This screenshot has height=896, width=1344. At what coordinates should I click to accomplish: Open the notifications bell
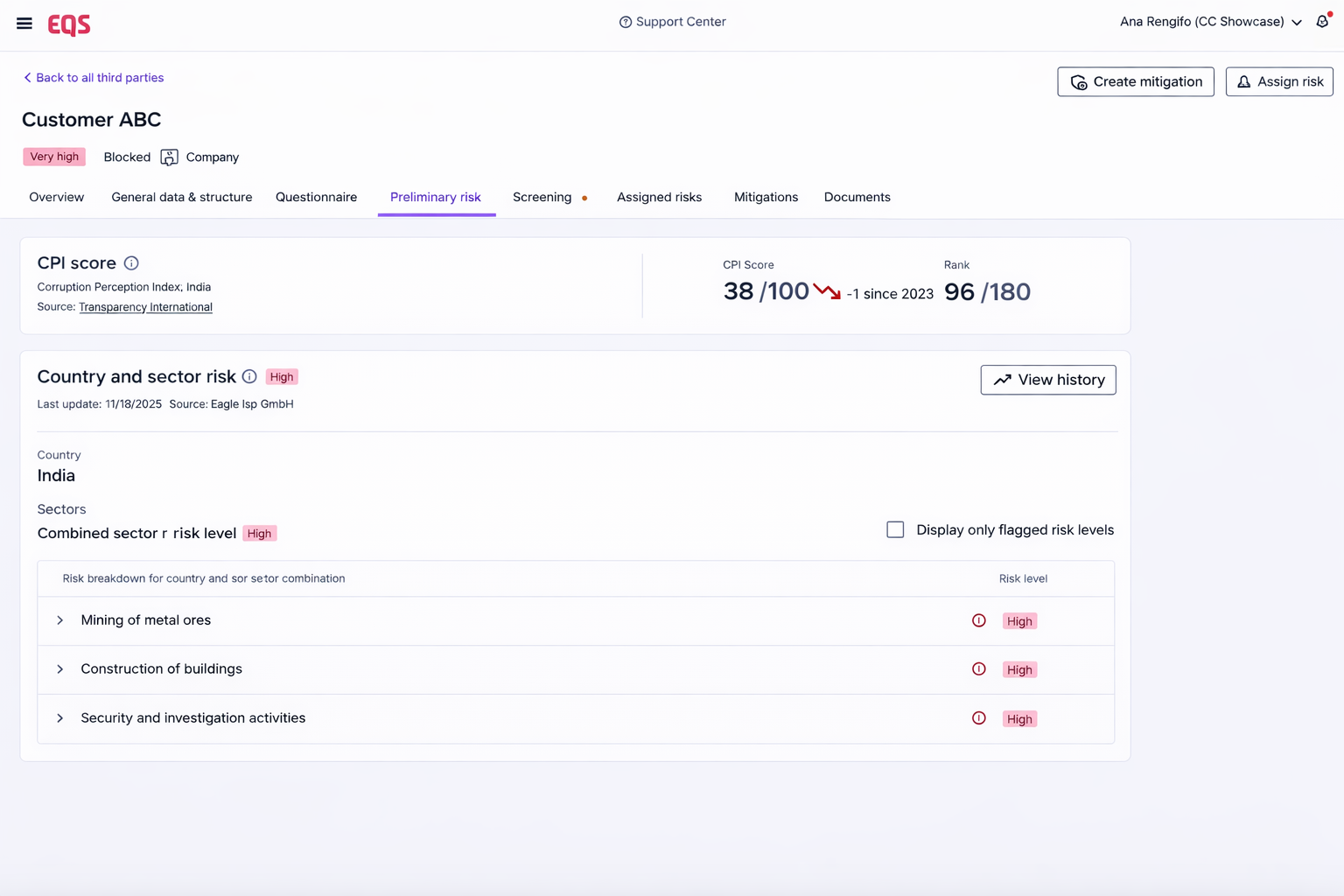pos(1322,22)
